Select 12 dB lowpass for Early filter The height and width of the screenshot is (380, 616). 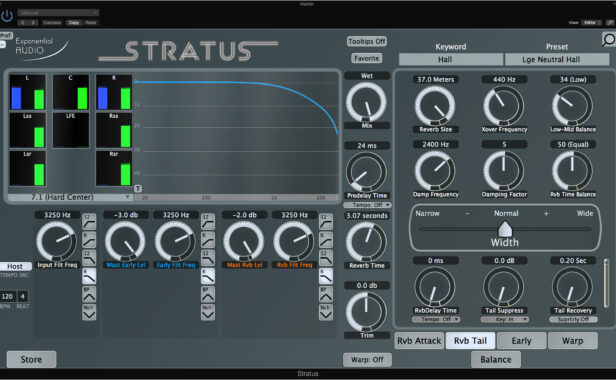[x=208, y=258]
